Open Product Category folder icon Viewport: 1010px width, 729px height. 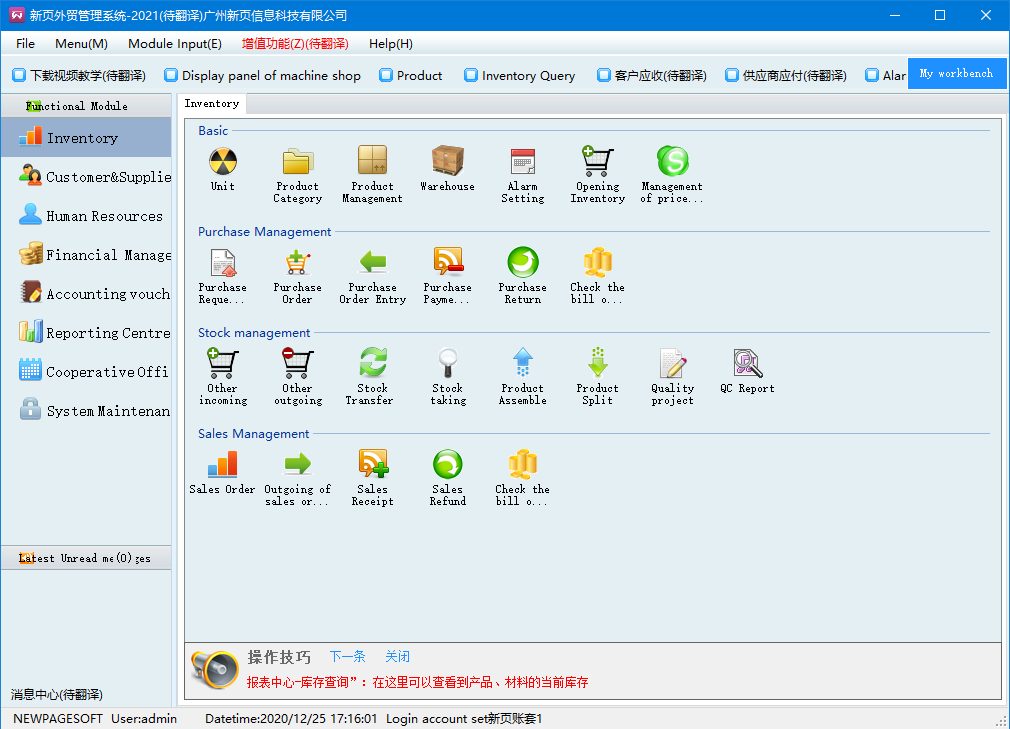click(x=297, y=162)
